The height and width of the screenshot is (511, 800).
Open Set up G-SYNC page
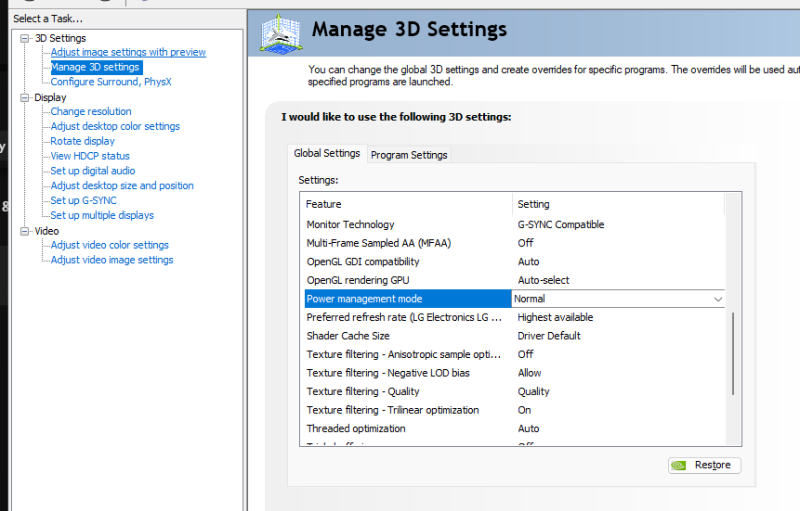84,200
